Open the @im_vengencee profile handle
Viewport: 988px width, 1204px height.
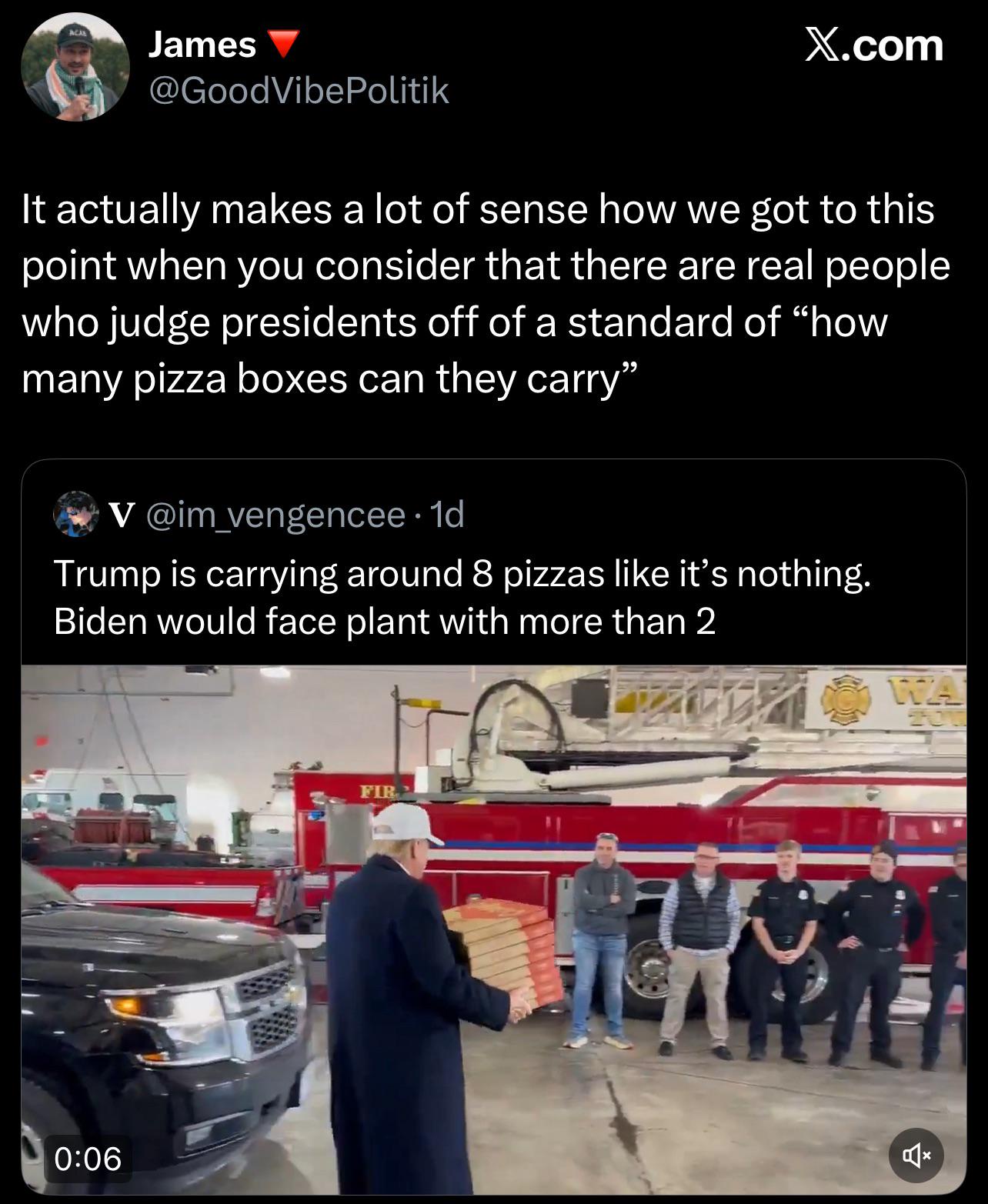click(275, 514)
